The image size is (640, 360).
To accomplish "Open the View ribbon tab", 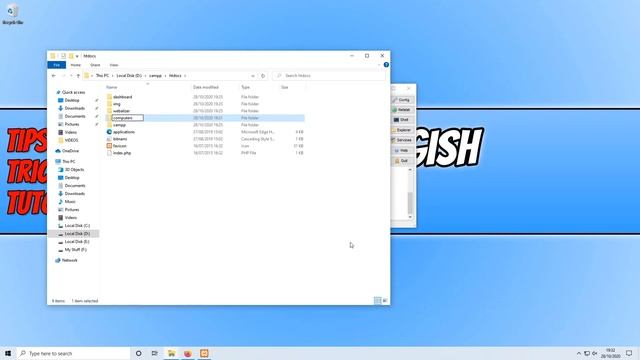I will coord(114,65).
